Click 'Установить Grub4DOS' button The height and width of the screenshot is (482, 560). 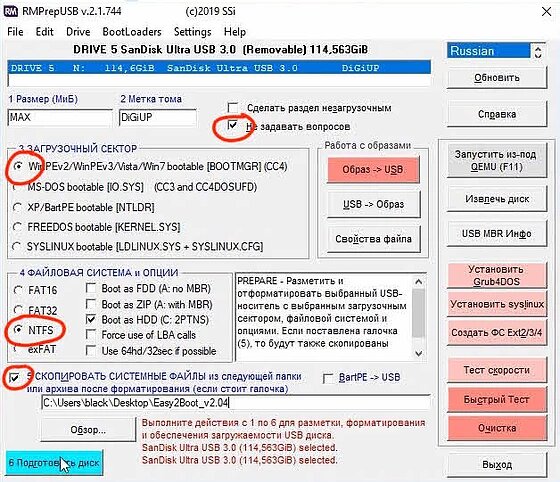click(x=497, y=275)
